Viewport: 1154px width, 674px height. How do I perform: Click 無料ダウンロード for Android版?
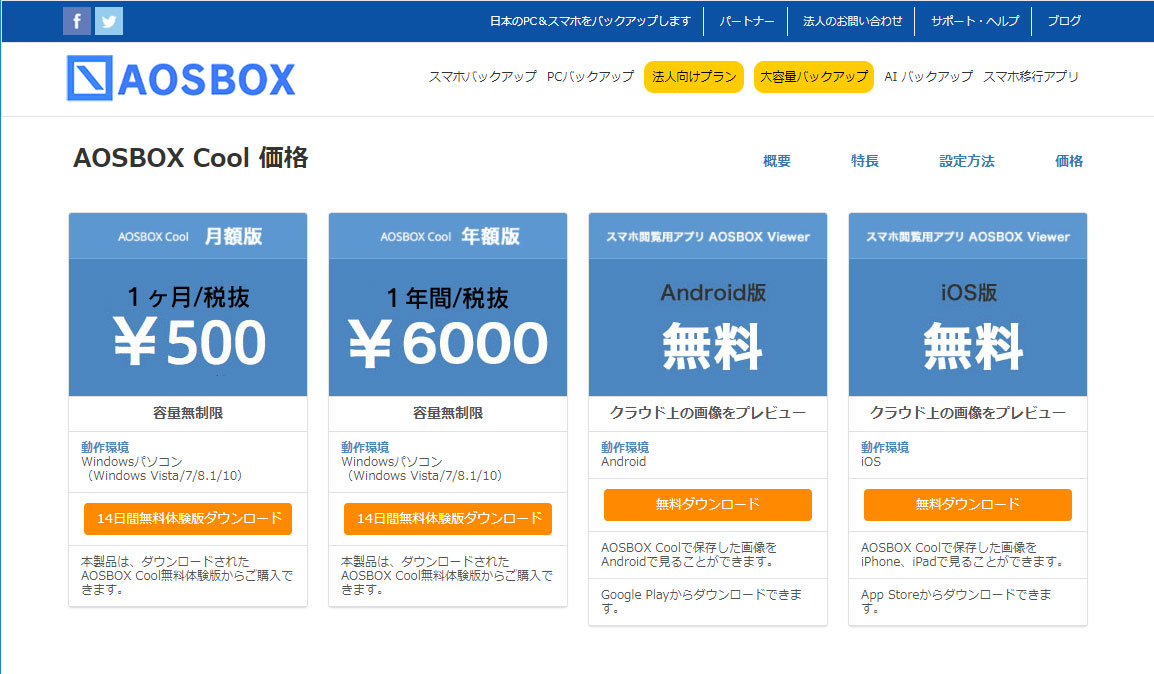[707, 505]
